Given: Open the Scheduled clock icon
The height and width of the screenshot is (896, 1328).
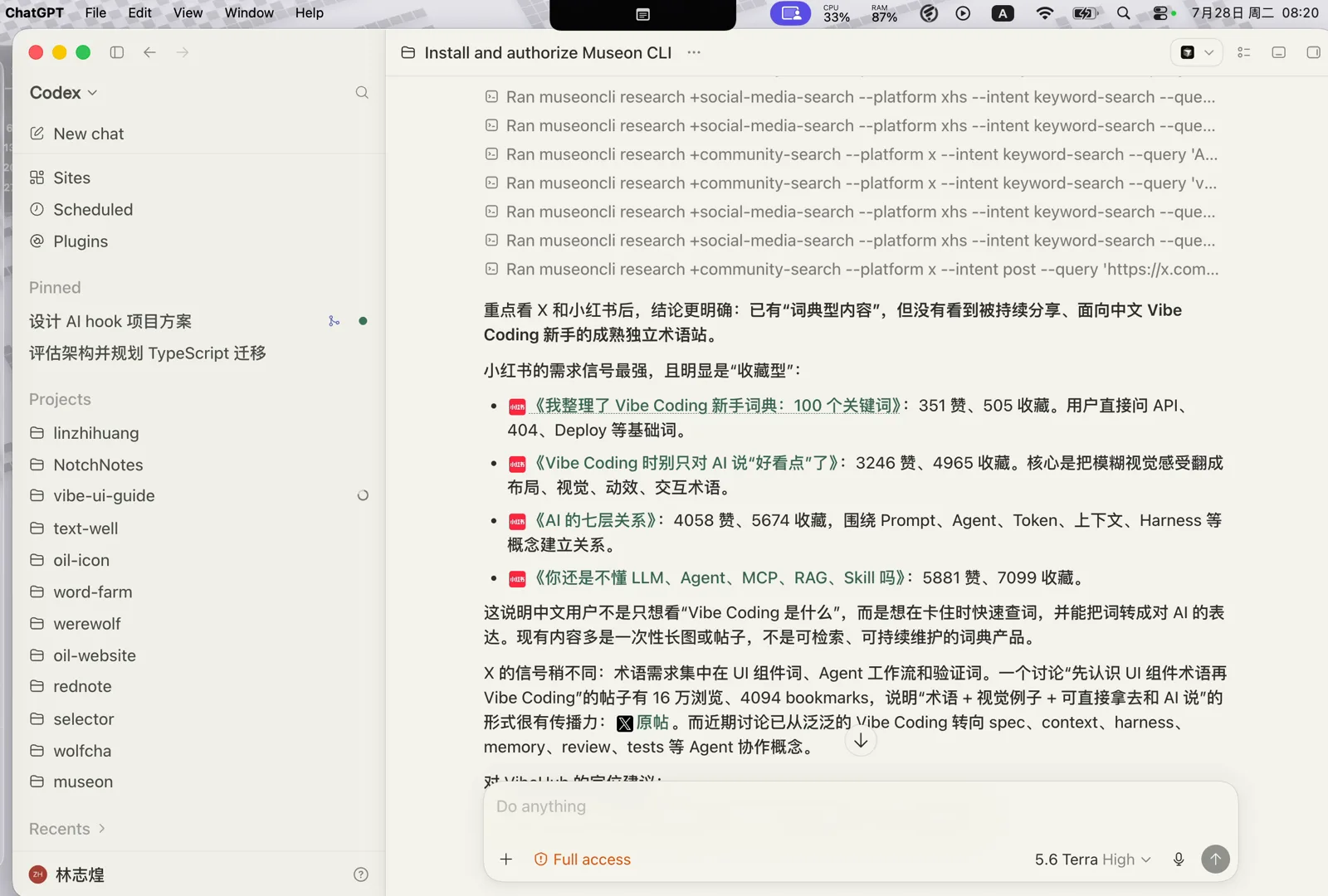Looking at the screenshot, I should click(37, 209).
